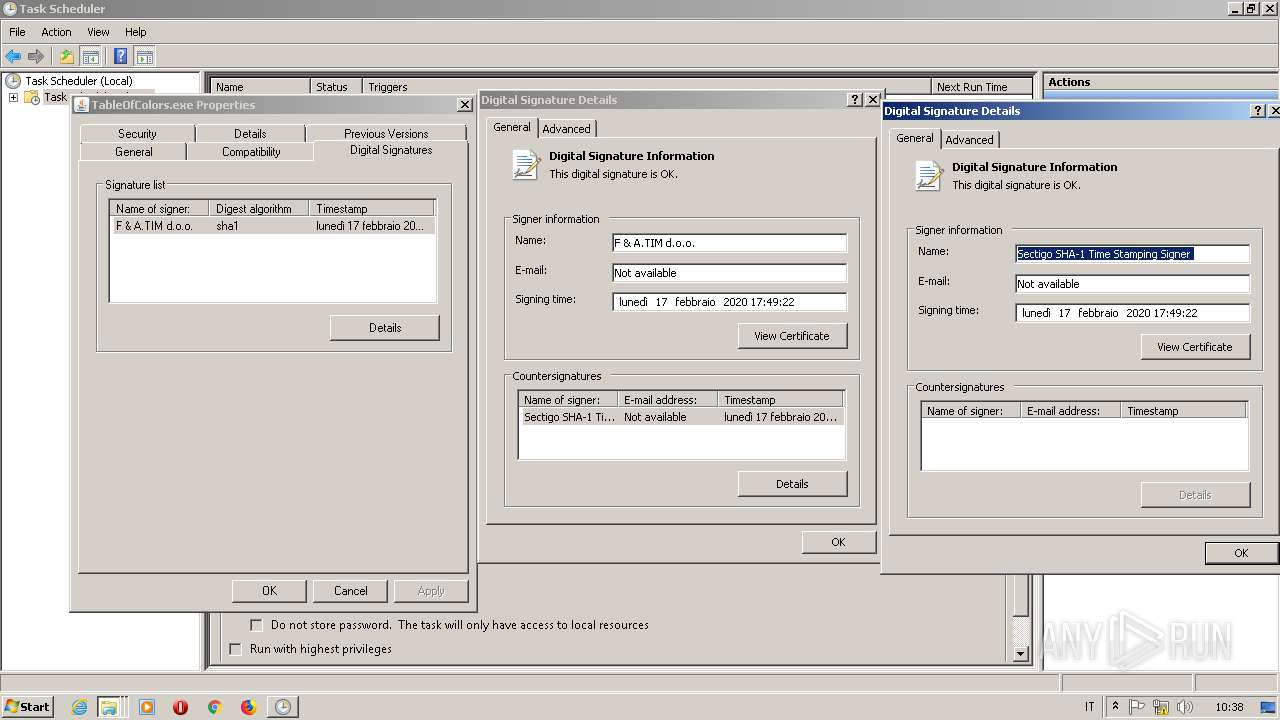Click help question-mark button on Sectigo dialog title

tap(1257, 111)
